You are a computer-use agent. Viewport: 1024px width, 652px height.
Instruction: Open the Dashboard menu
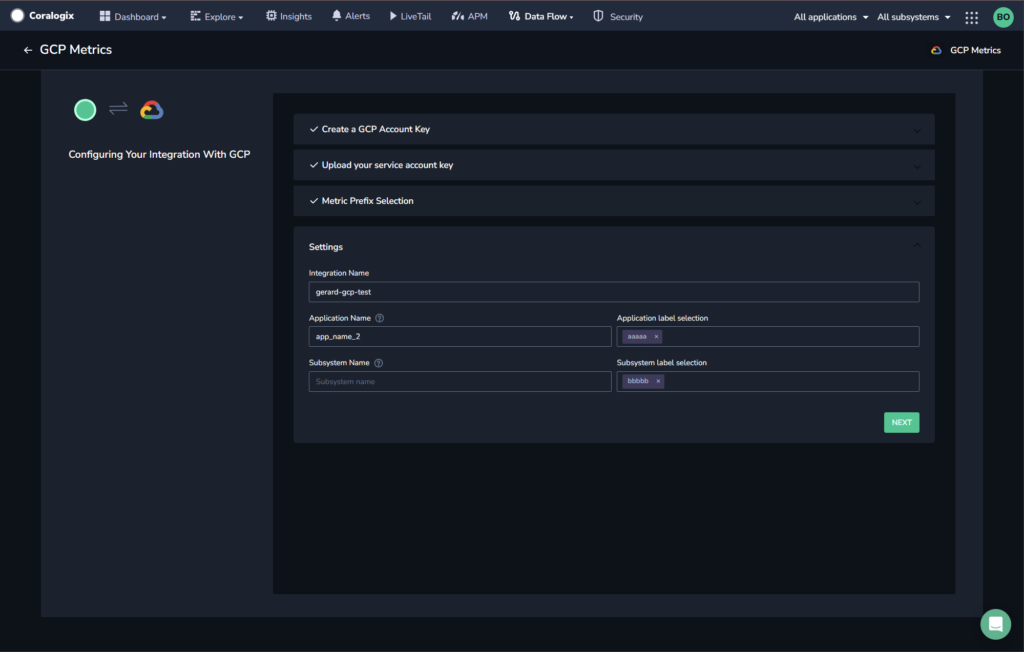pos(133,16)
